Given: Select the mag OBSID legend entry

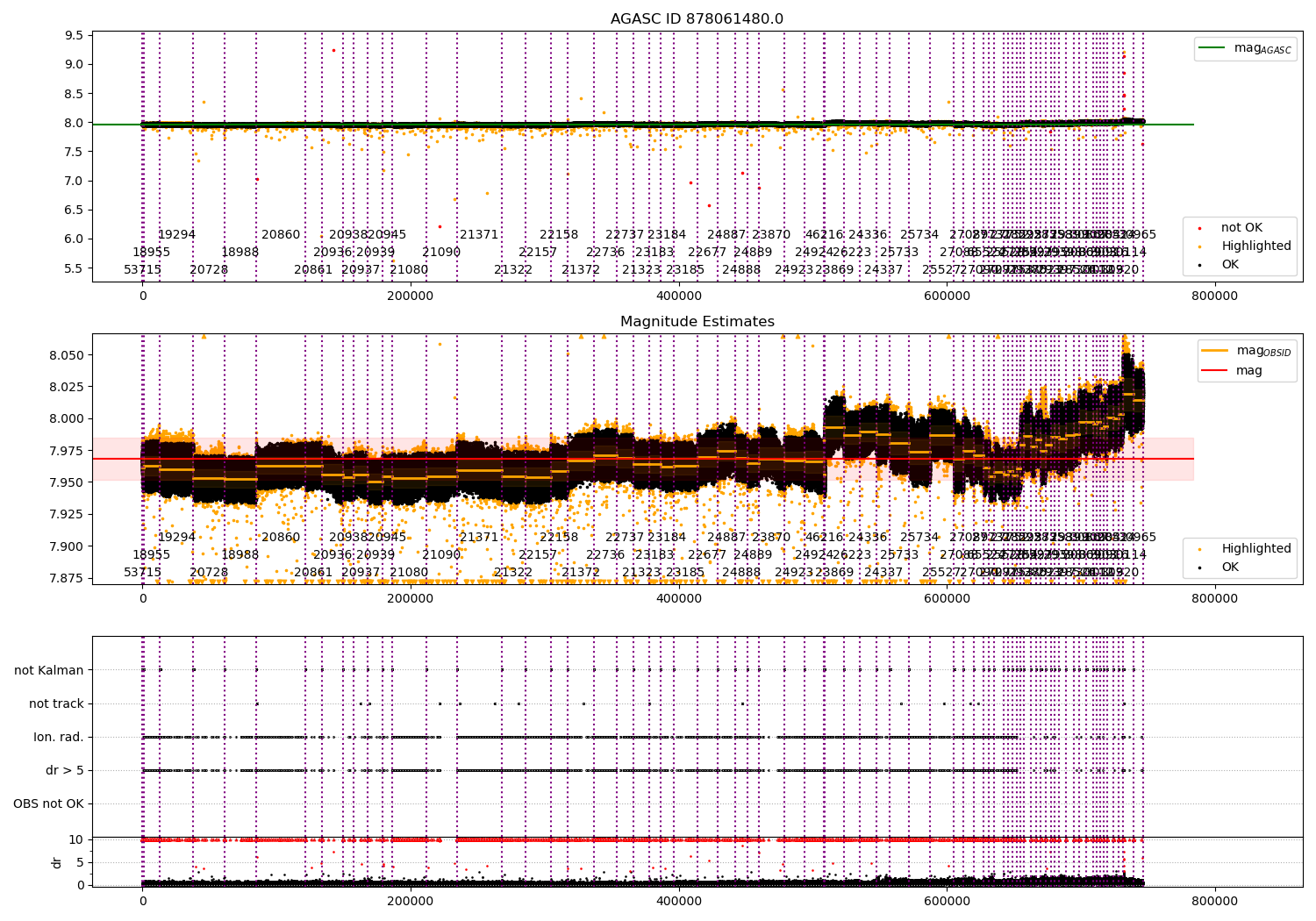Looking at the screenshot, I should 1247,351.
